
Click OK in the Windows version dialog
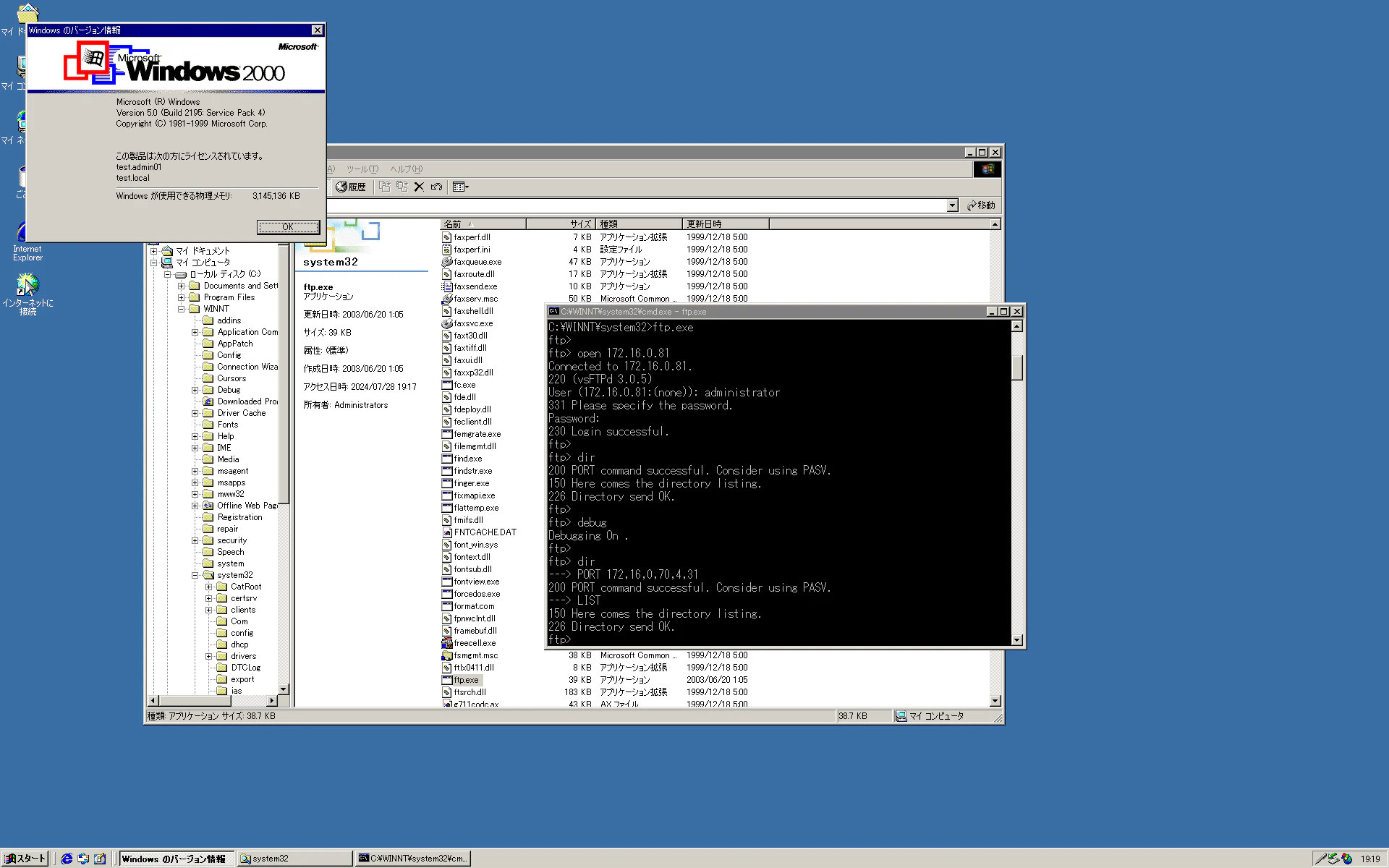(x=288, y=227)
